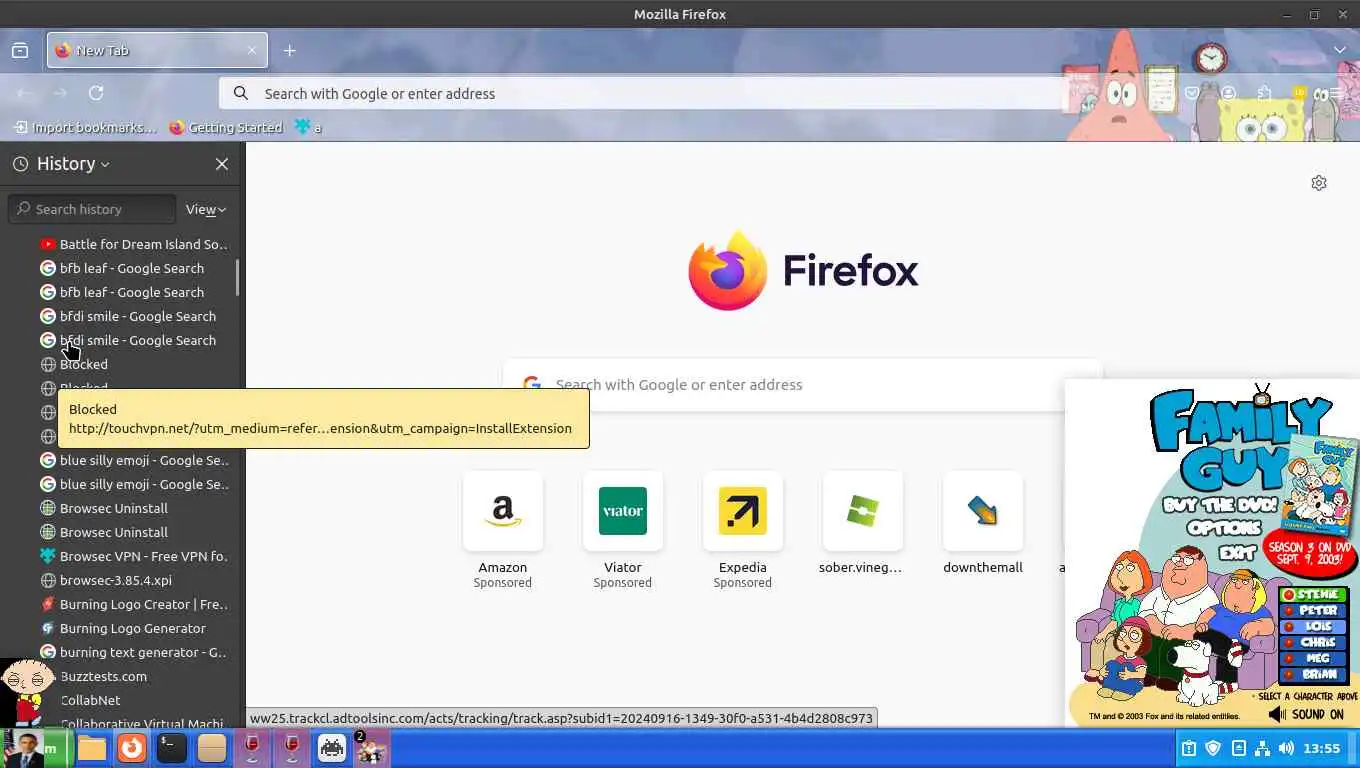Click the 'a' bookmark in toolbar
The width and height of the screenshot is (1360, 768).
[308, 127]
